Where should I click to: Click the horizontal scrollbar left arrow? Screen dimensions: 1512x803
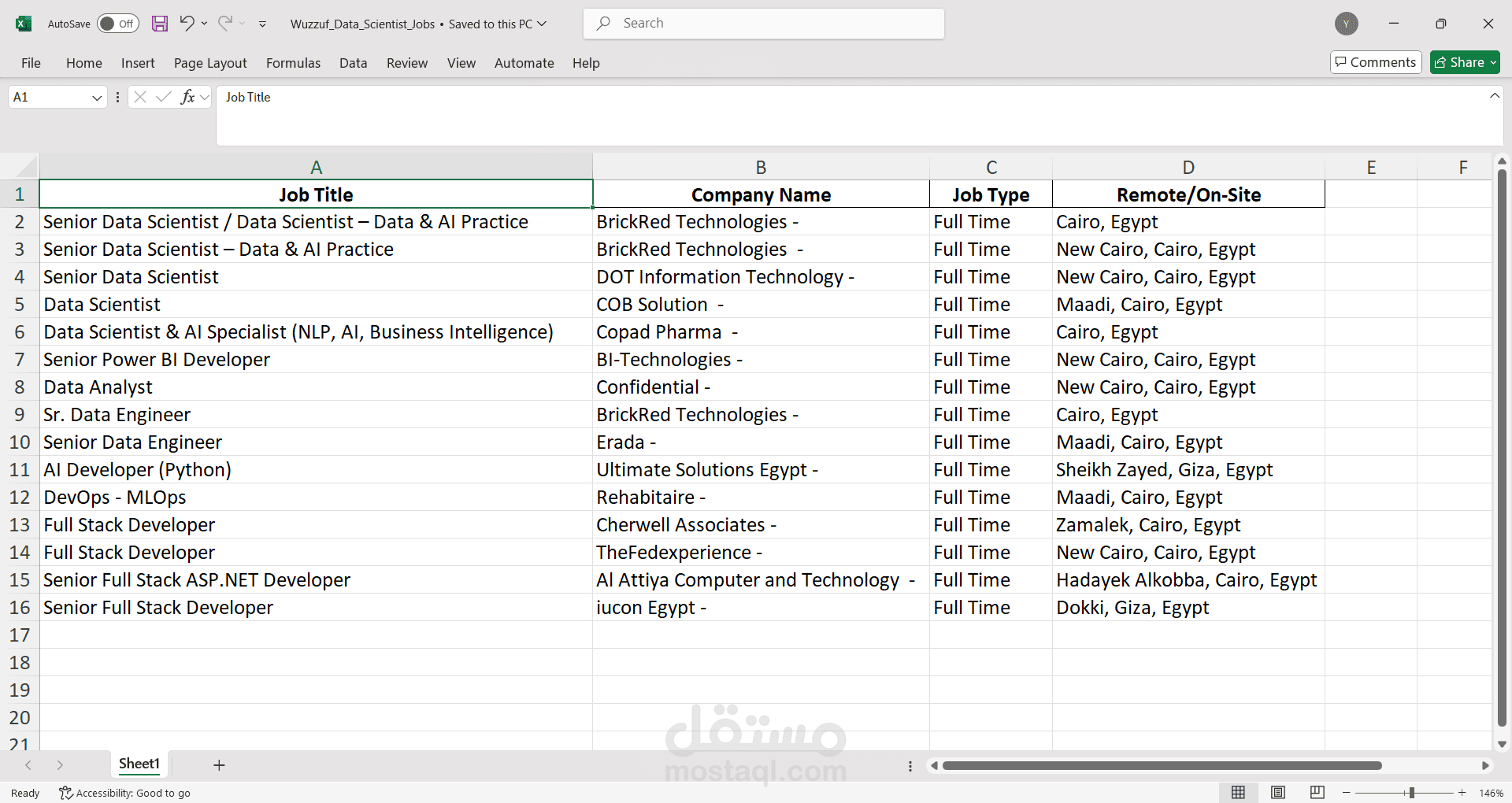point(934,765)
